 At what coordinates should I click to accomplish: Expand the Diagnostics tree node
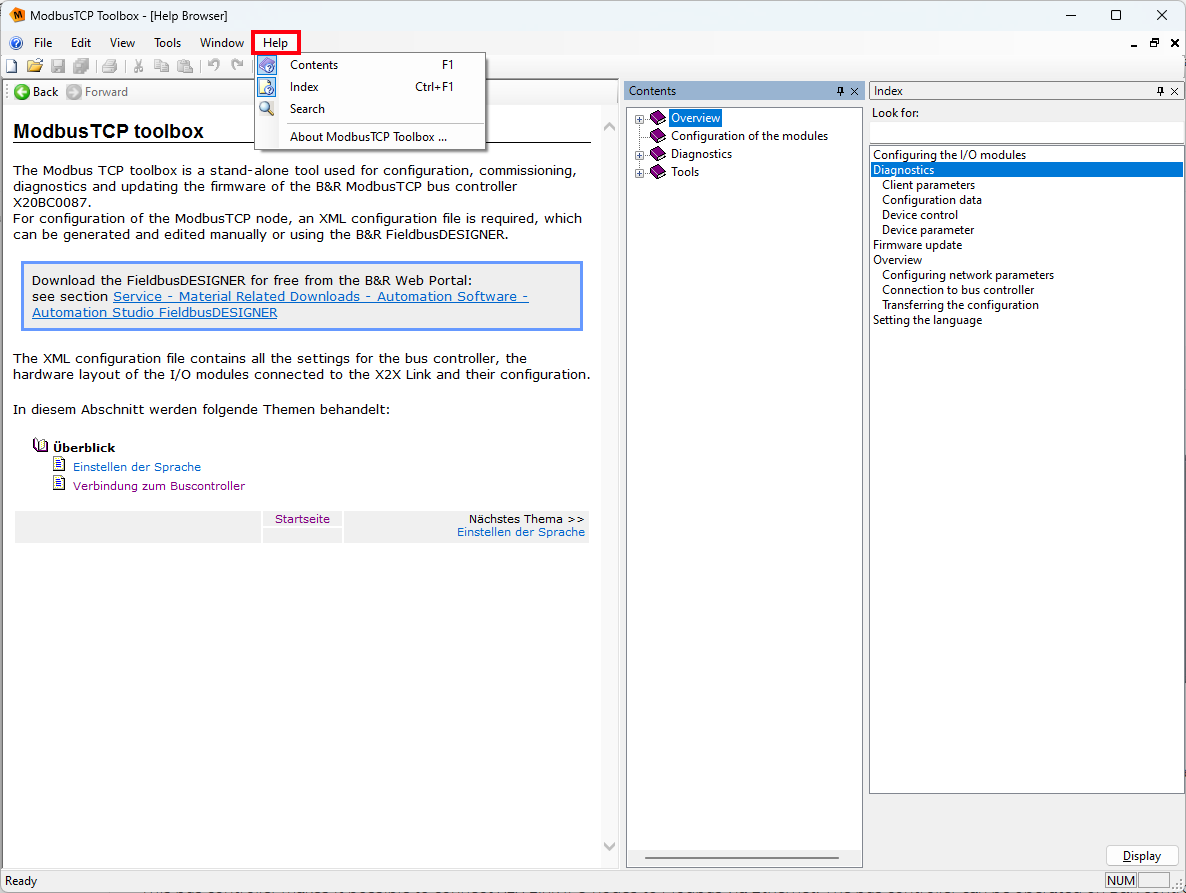[x=640, y=155]
